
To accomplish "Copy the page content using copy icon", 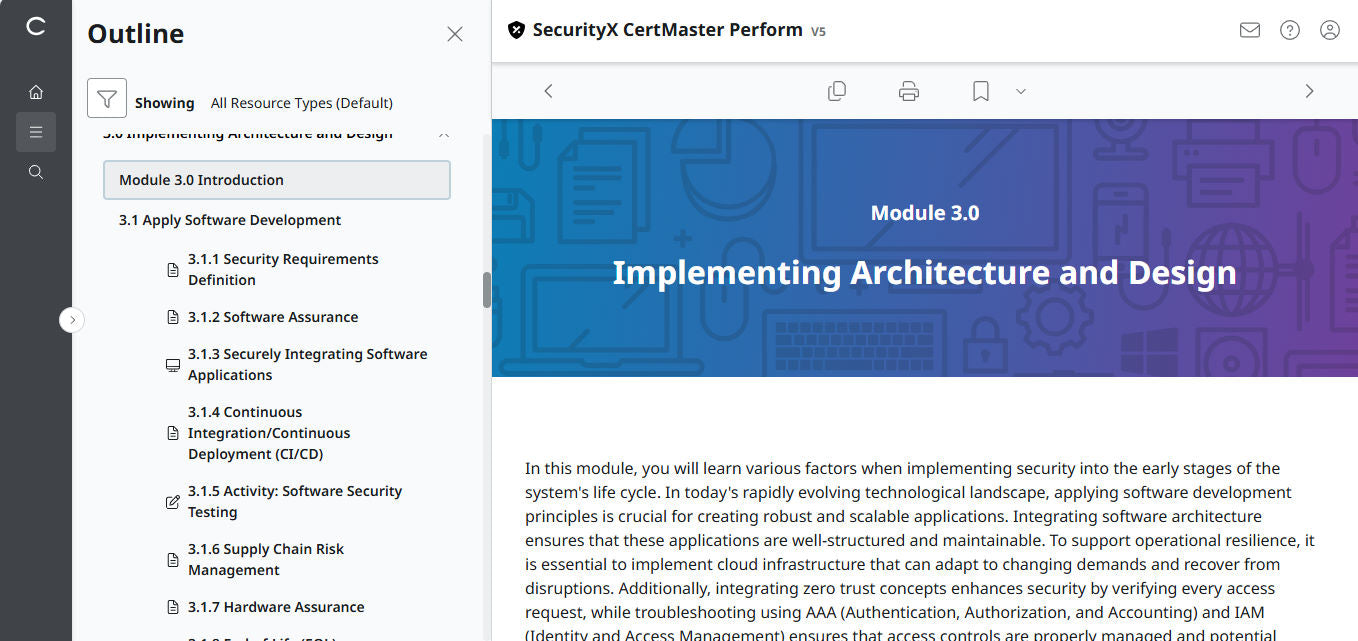I will [837, 90].
